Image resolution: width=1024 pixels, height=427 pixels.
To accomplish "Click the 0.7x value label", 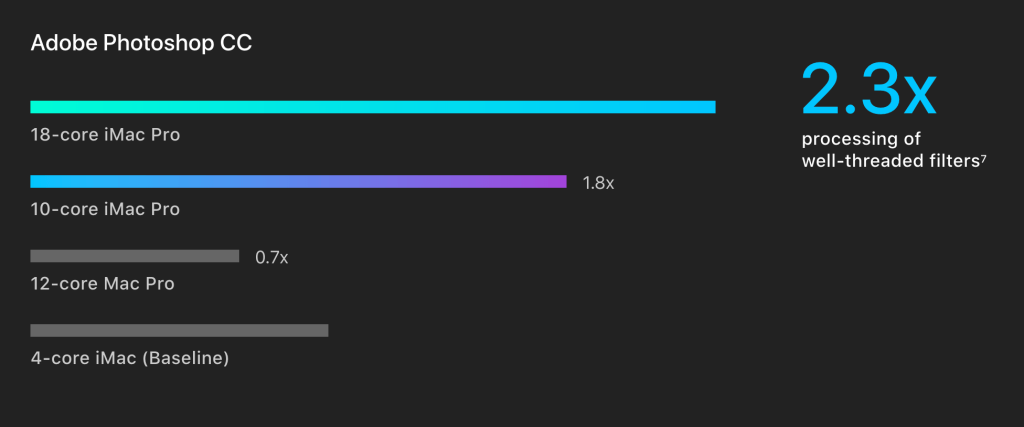I will coord(271,258).
